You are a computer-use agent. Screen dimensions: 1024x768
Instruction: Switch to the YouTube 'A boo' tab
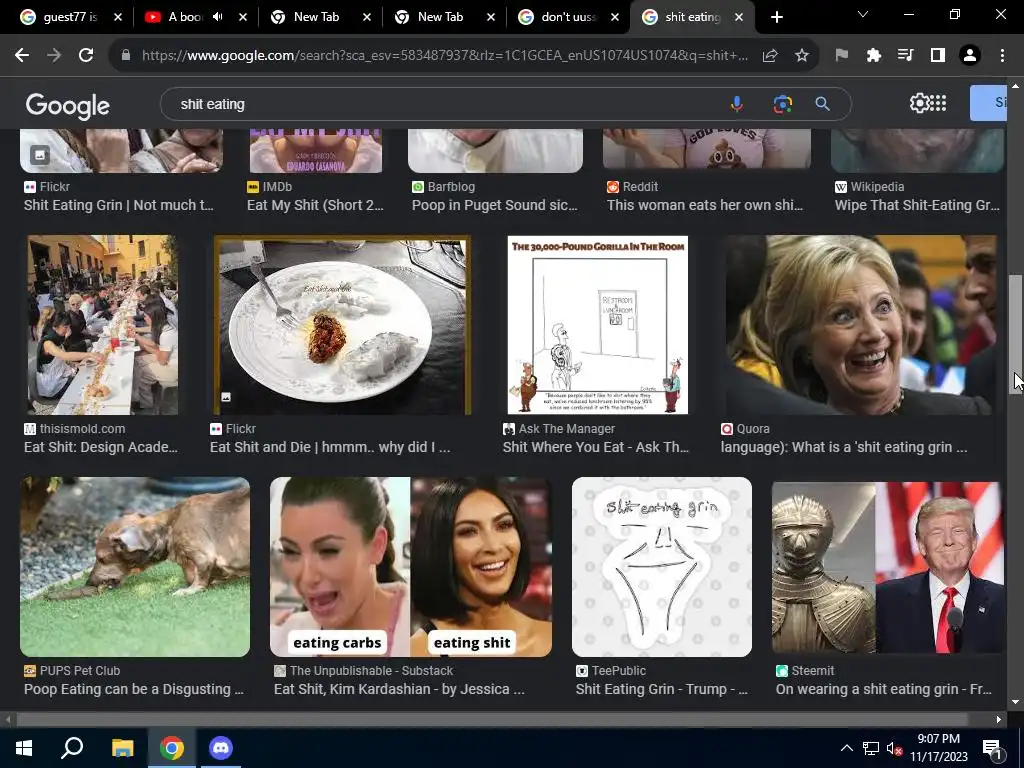point(186,17)
